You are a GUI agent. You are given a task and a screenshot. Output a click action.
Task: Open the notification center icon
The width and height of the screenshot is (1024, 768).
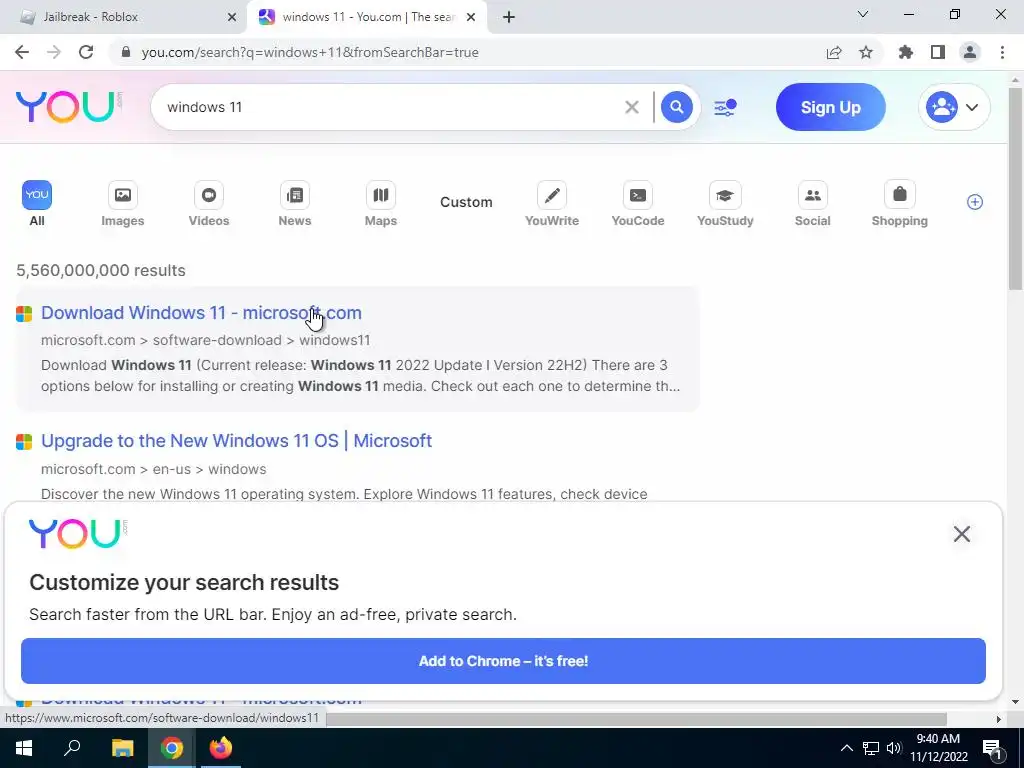[992, 748]
